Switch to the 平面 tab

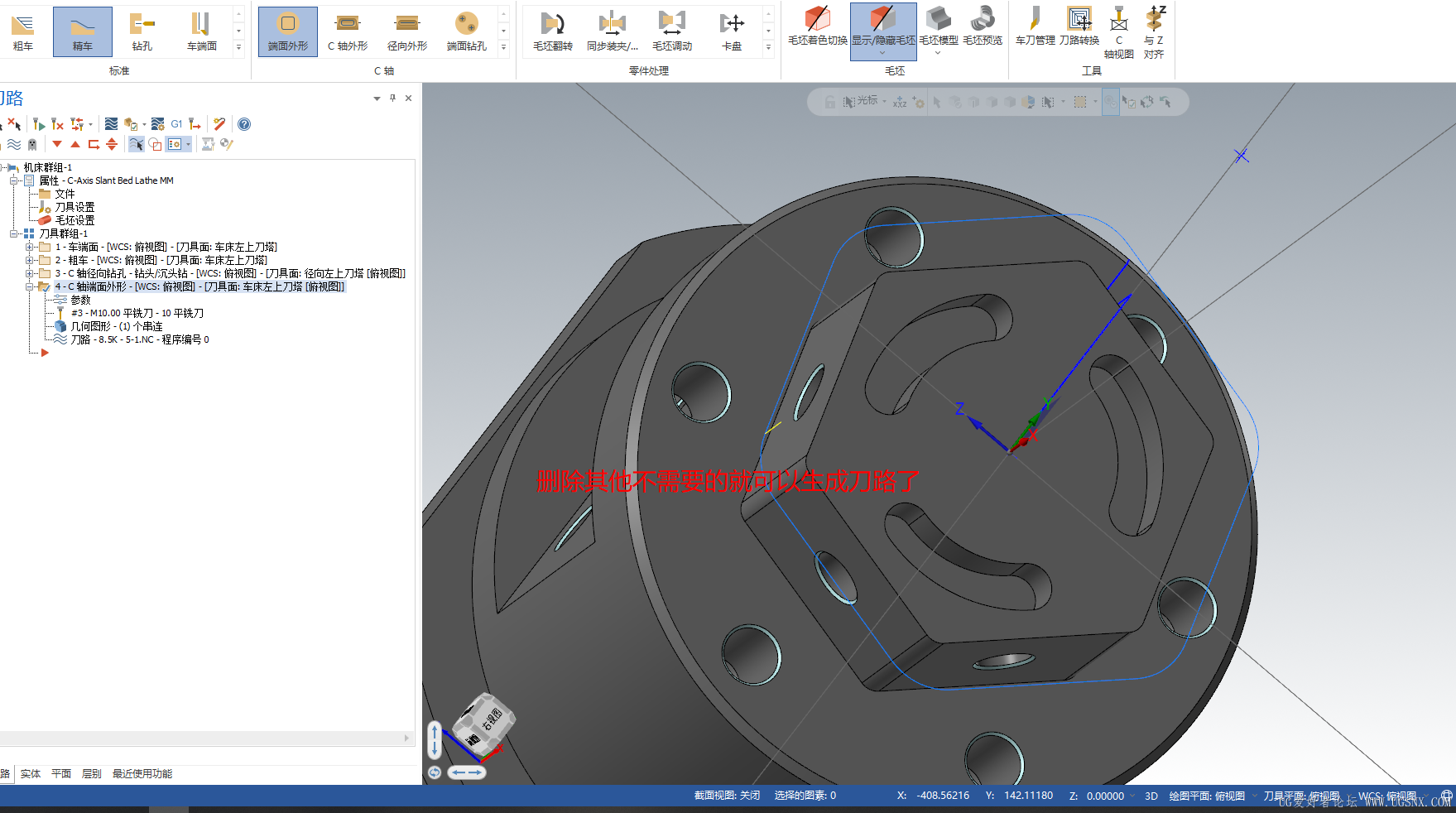tap(61, 774)
